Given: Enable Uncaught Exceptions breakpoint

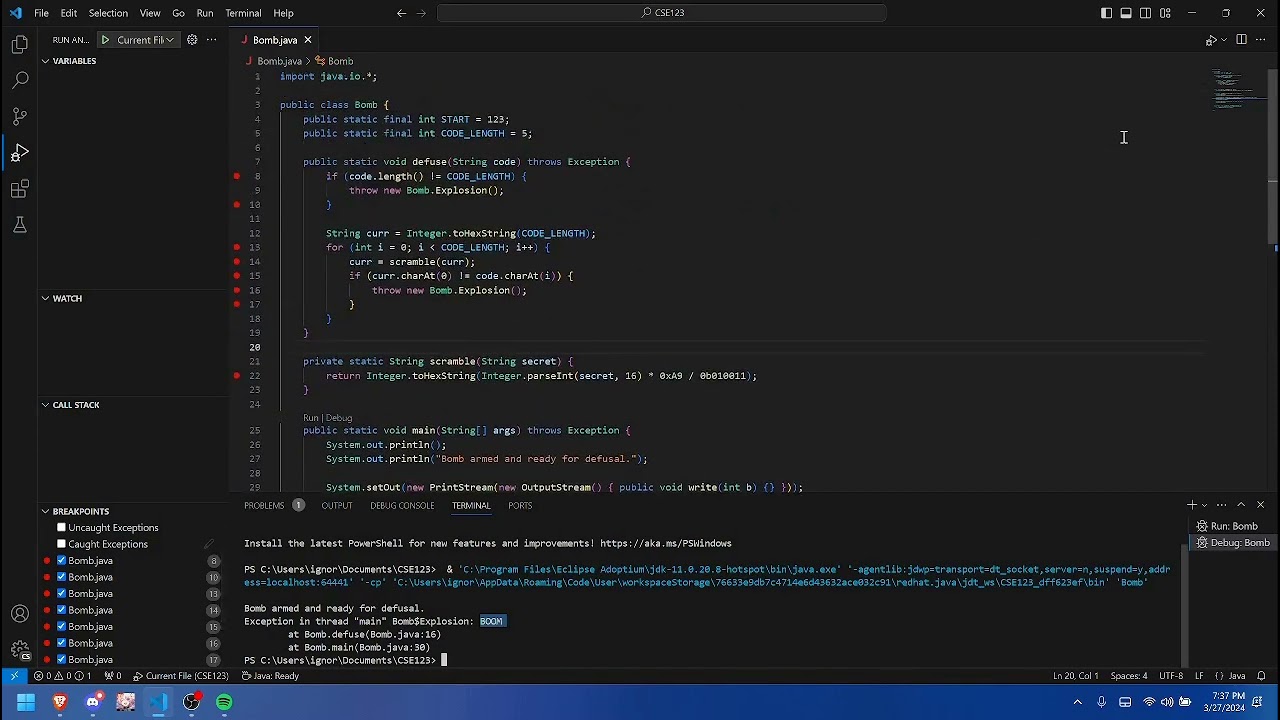Looking at the screenshot, I should click(x=61, y=528).
